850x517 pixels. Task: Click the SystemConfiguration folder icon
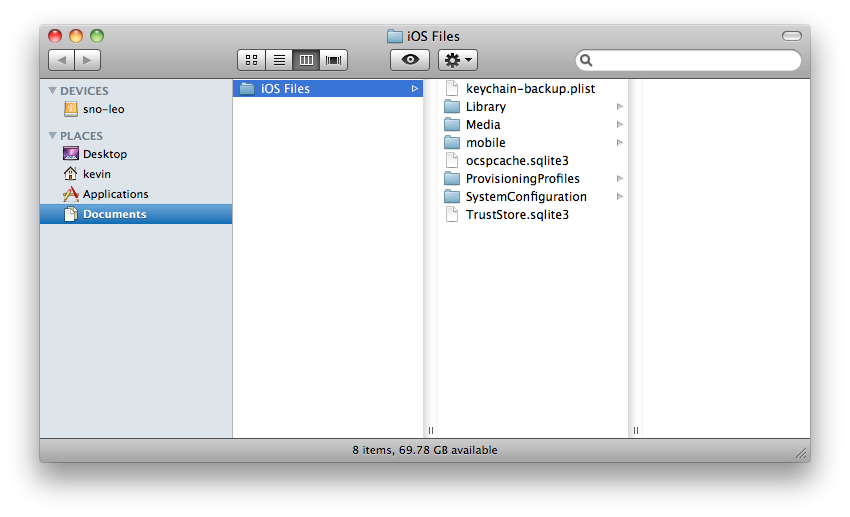(x=452, y=196)
